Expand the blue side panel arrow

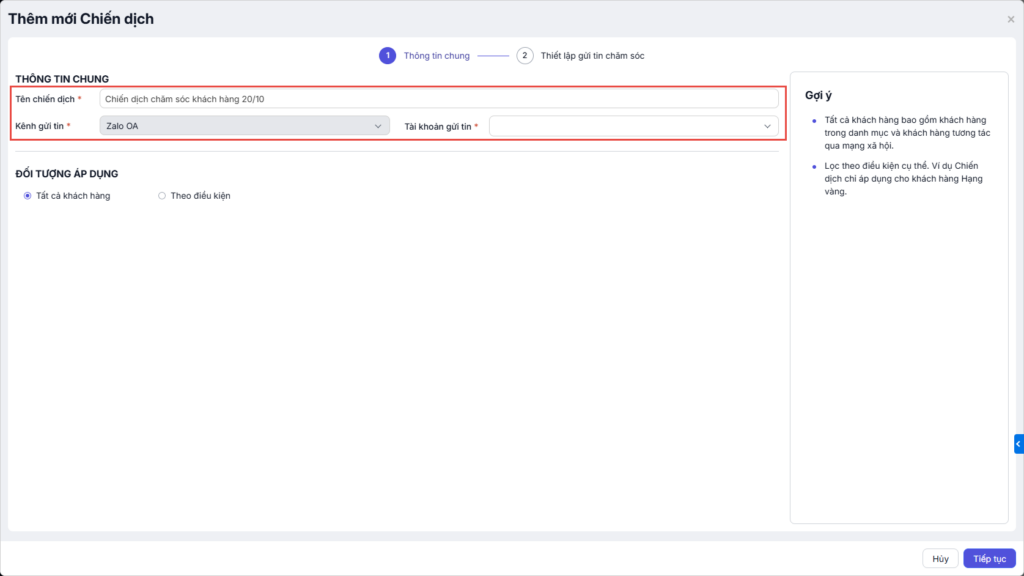(1018, 443)
